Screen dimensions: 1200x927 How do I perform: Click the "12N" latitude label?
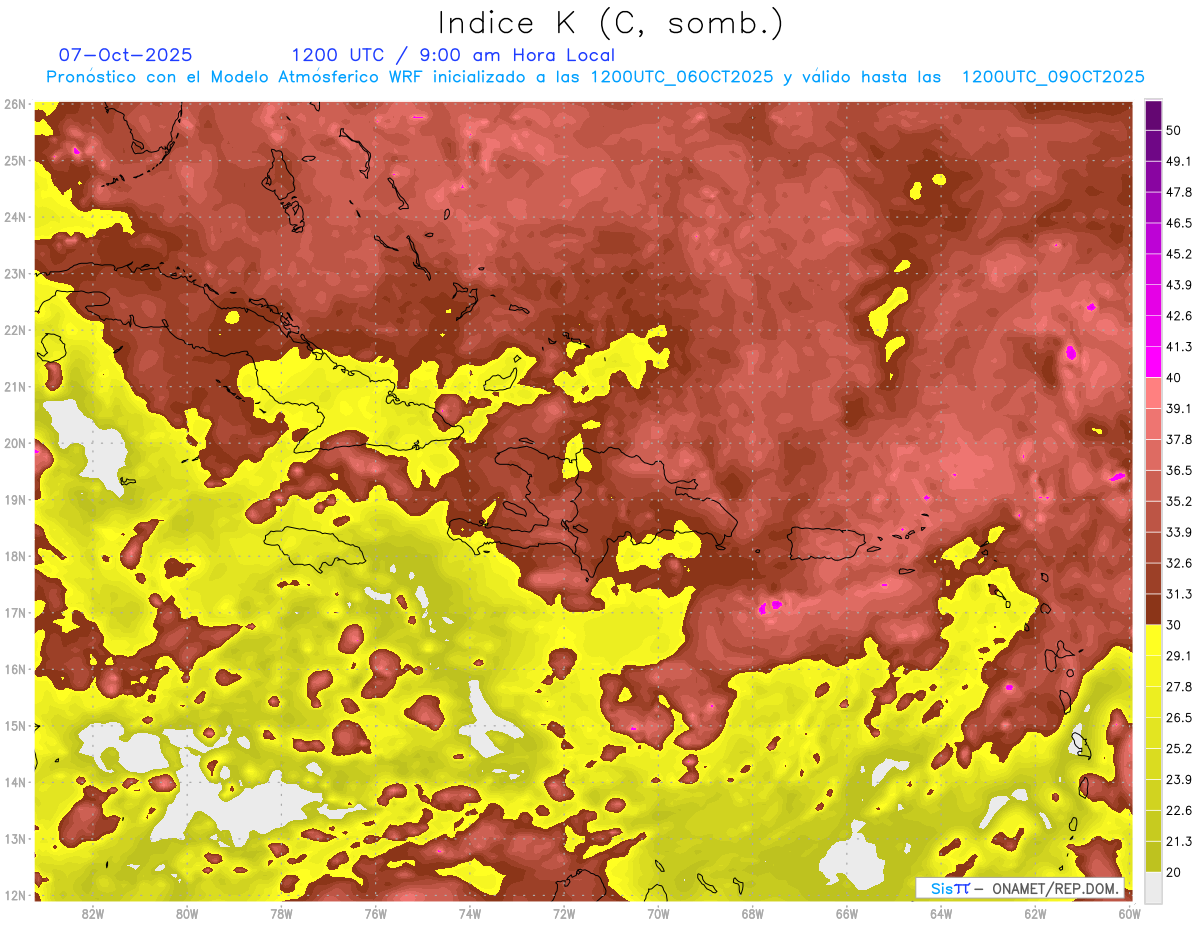tap(14, 895)
